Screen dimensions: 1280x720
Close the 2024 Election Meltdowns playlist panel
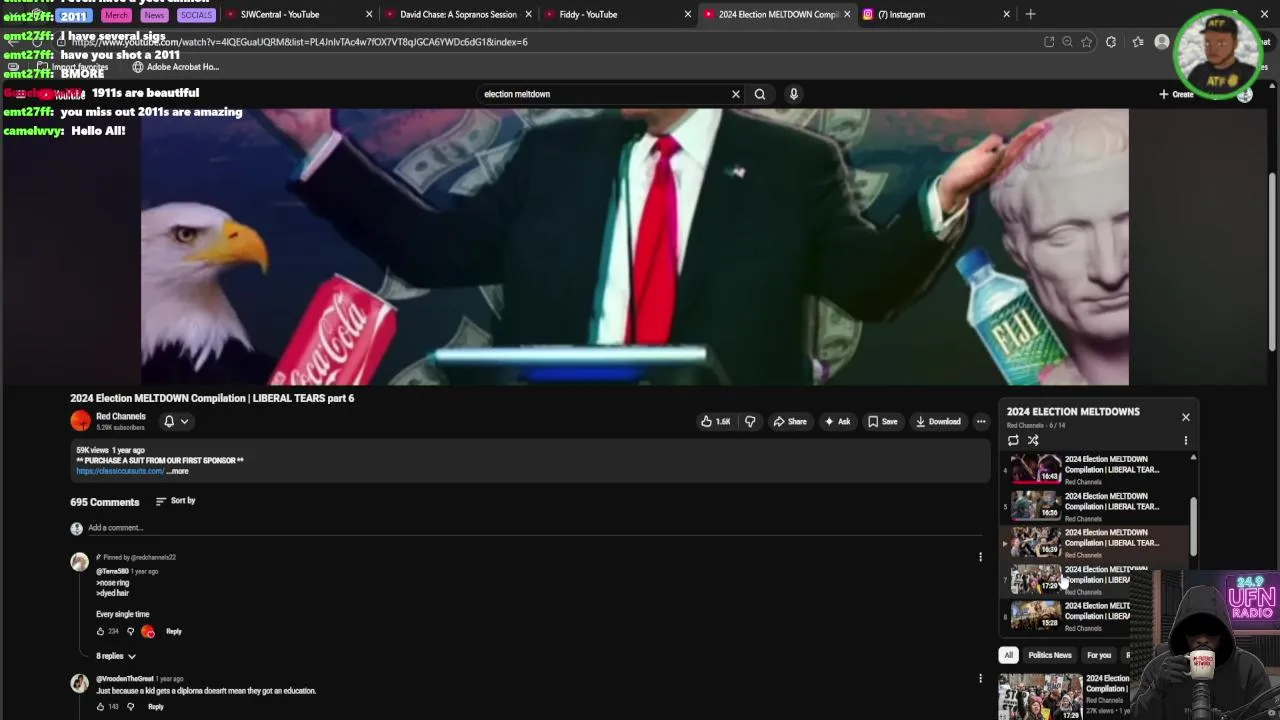point(1186,417)
